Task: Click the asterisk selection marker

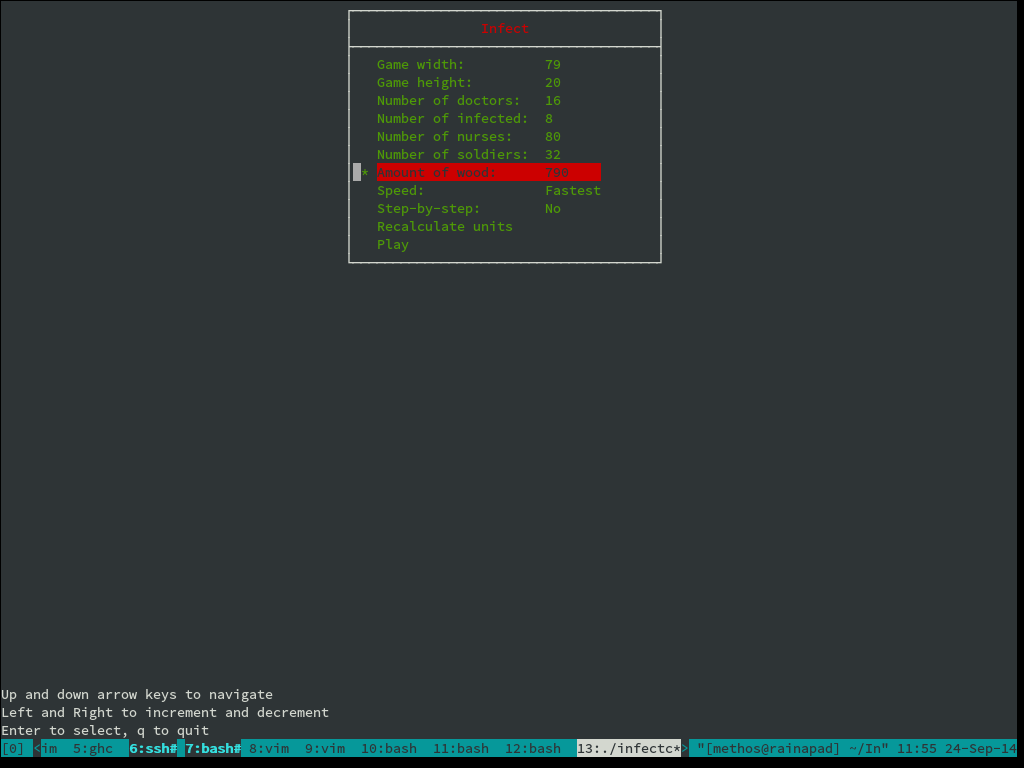Action: [x=365, y=172]
